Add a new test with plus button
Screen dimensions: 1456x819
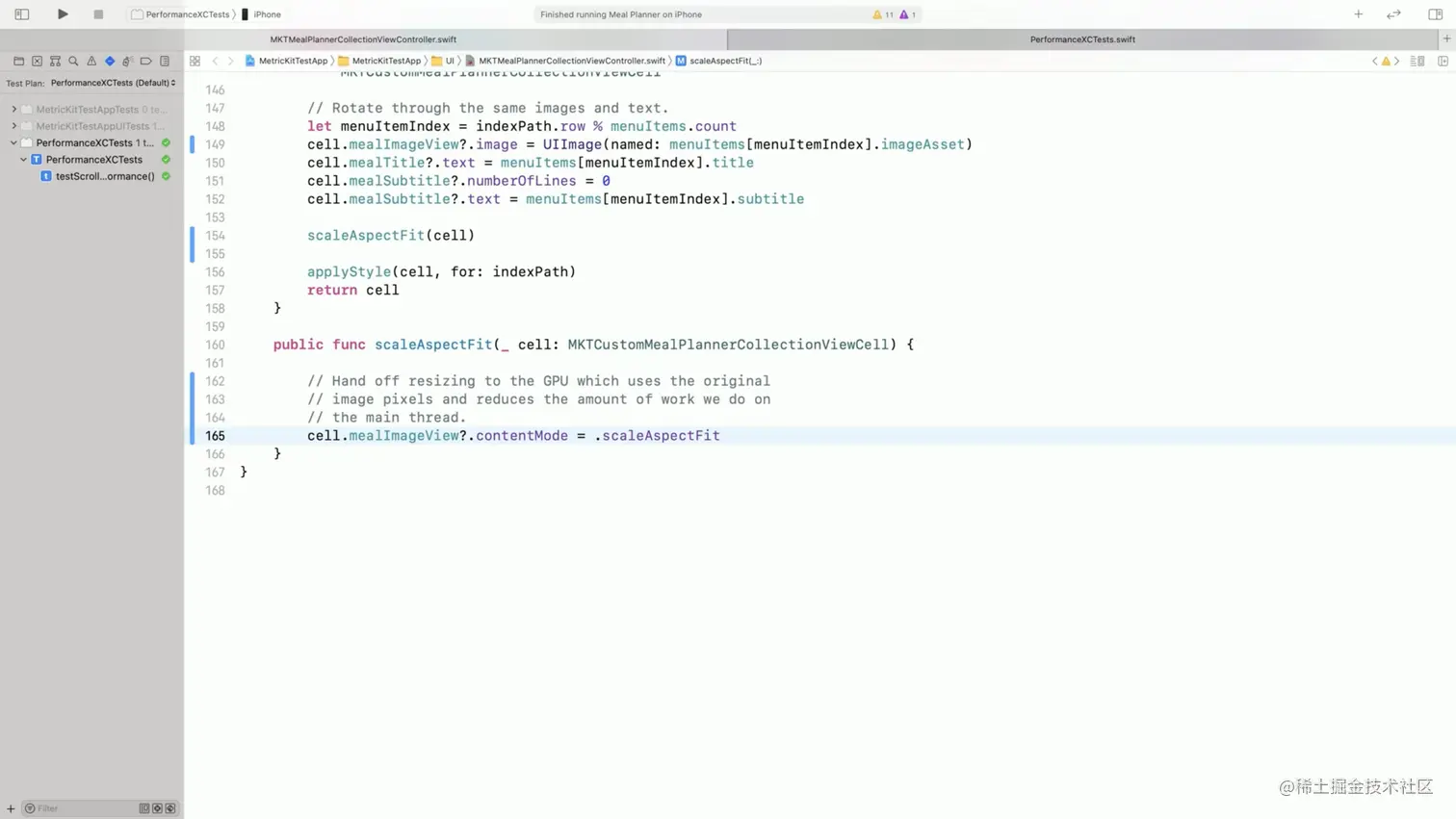click(x=11, y=808)
